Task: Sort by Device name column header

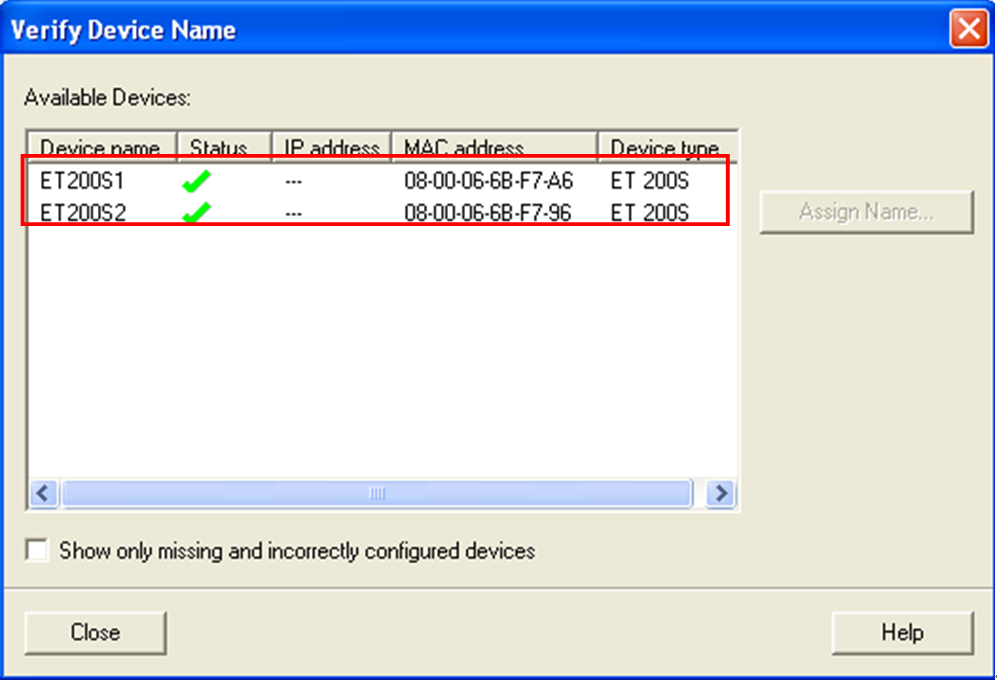Action: point(102,147)
